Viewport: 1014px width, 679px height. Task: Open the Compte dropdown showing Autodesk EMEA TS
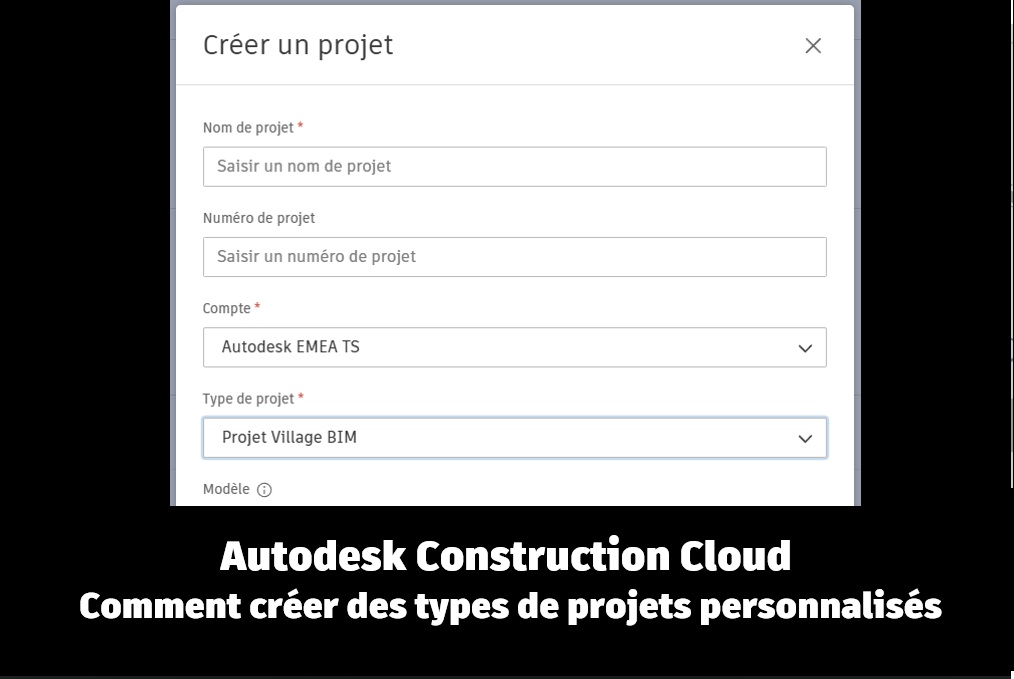515,347
